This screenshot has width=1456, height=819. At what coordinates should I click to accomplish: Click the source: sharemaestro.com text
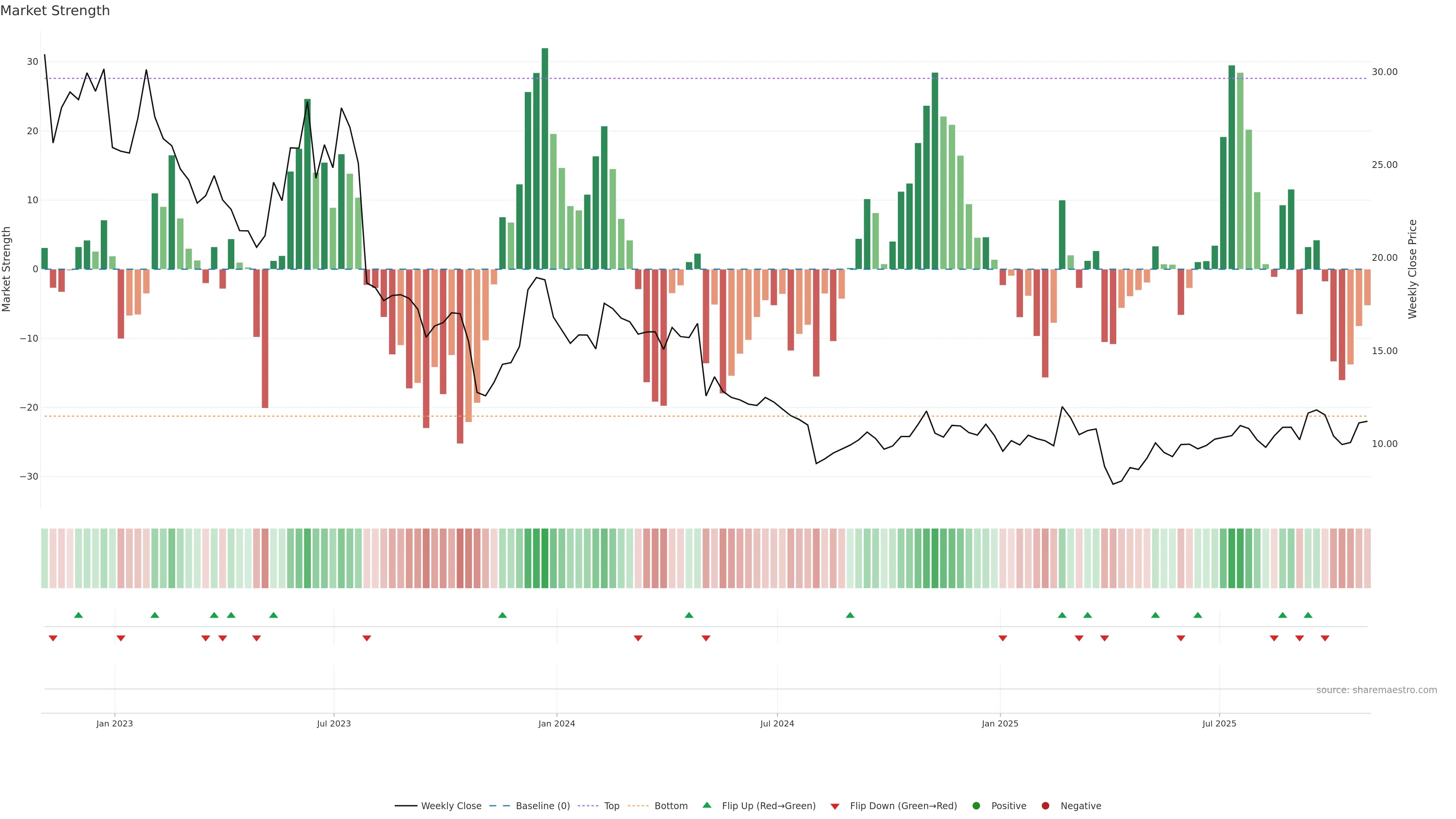pos(1376,690)
